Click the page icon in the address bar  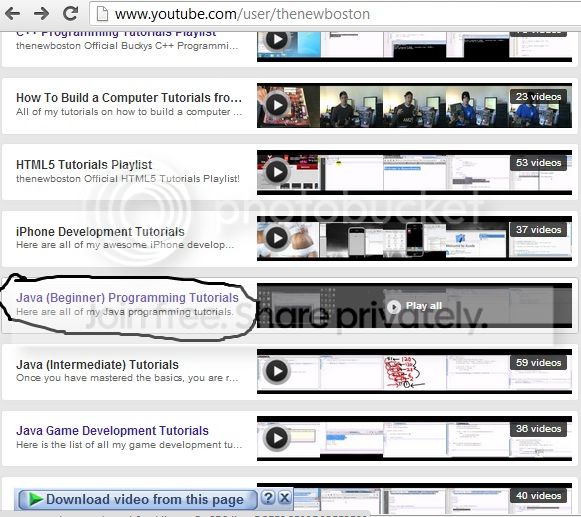tap(102, 14)
